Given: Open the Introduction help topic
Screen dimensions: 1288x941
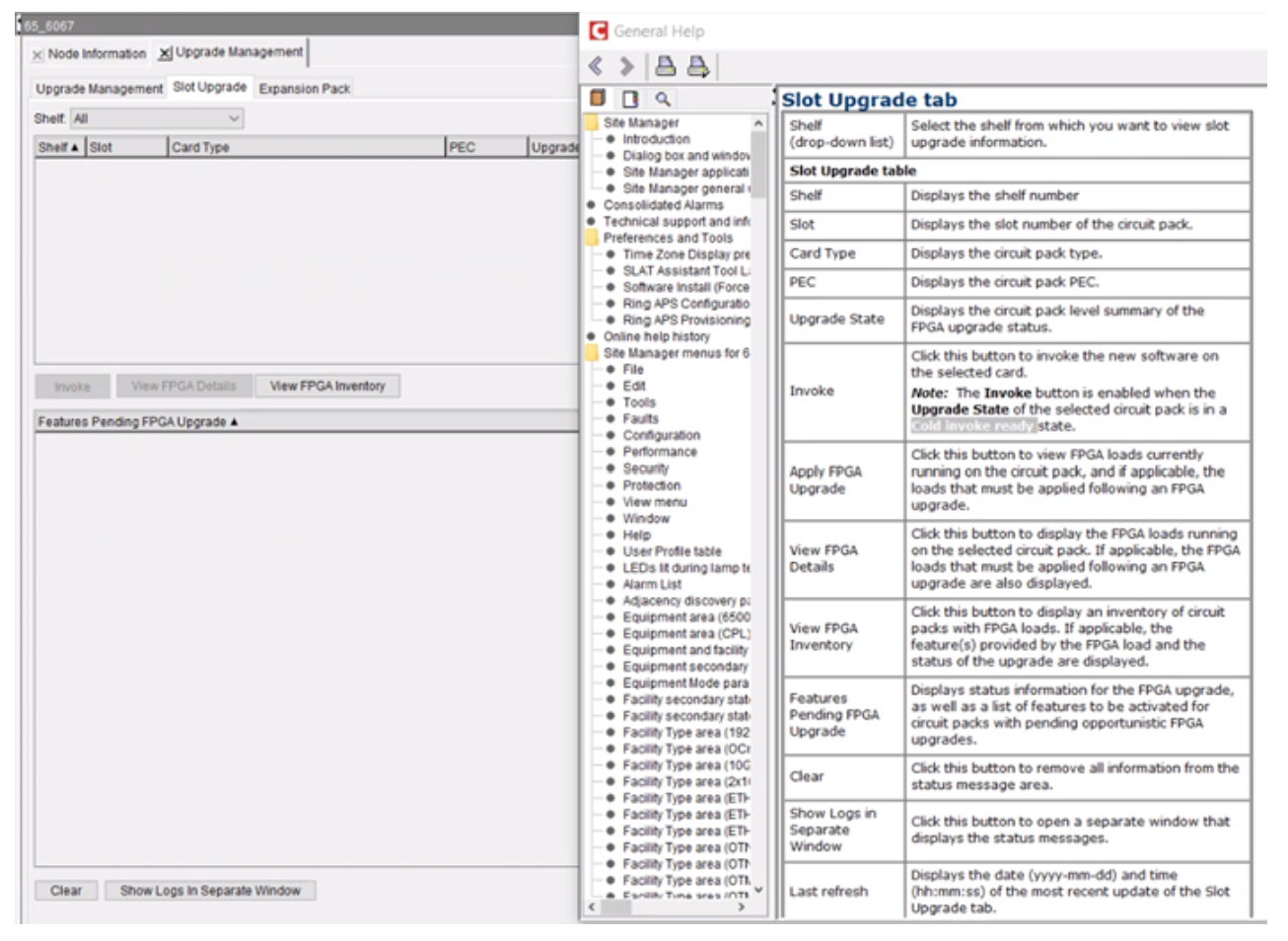Looking at the screenshot, I should [x=656, y=139].
